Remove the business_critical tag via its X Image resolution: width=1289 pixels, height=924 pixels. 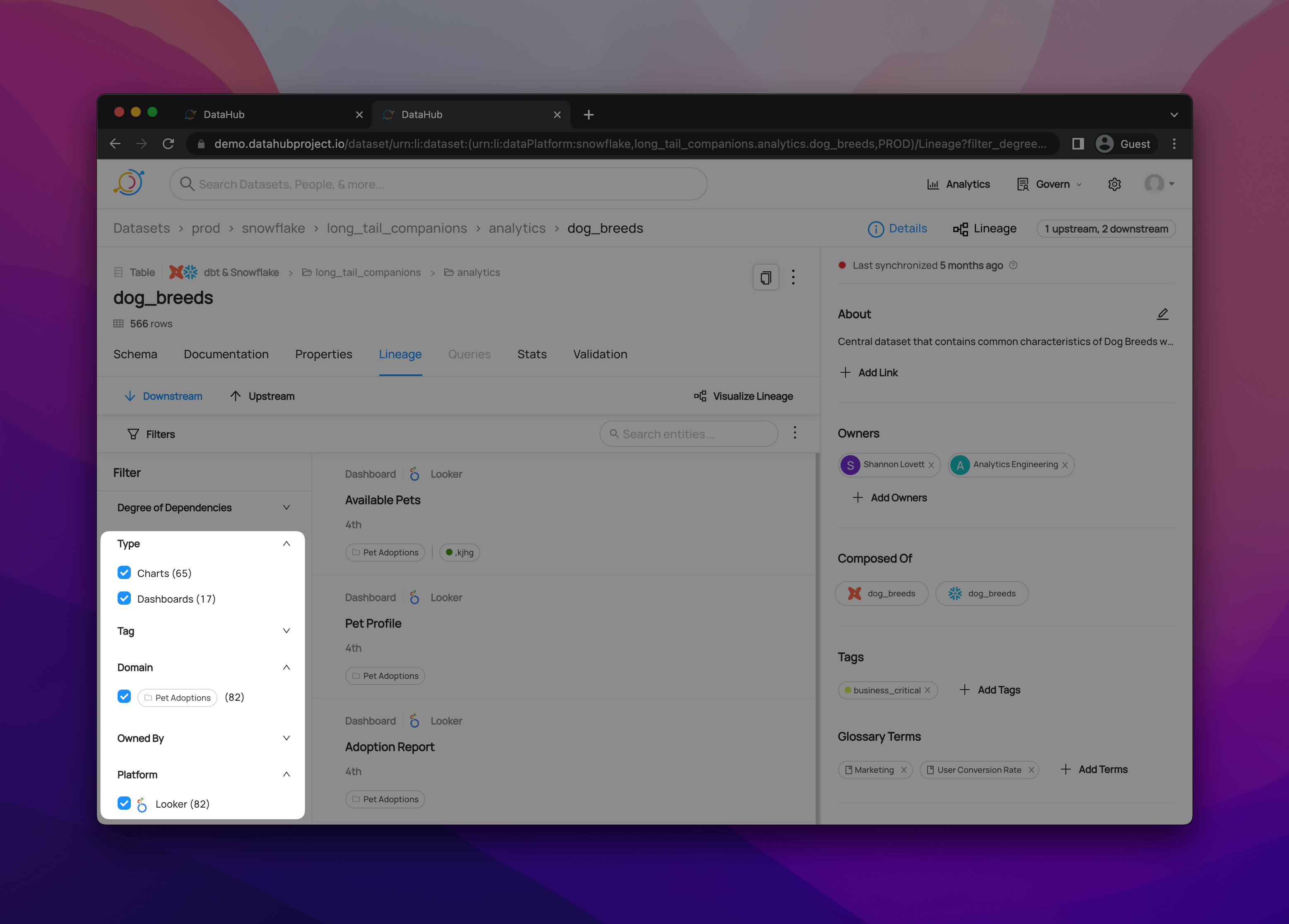click(928, 690)
